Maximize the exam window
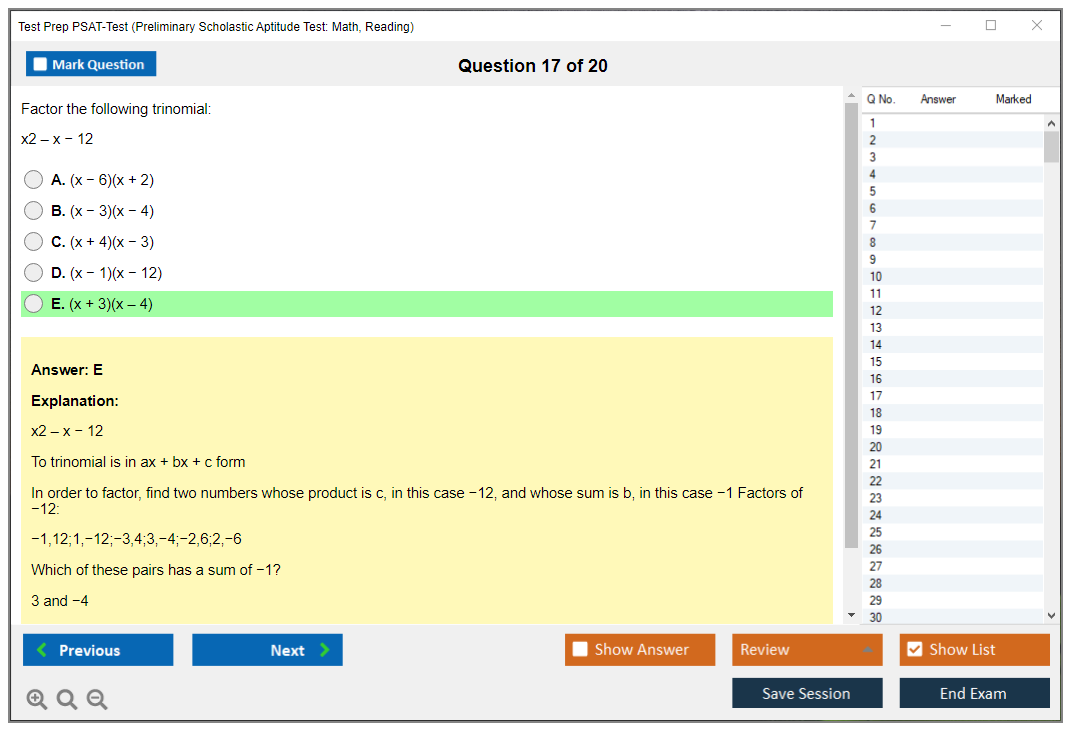This screenshot has height=735, width=1075. click(991, 26)
